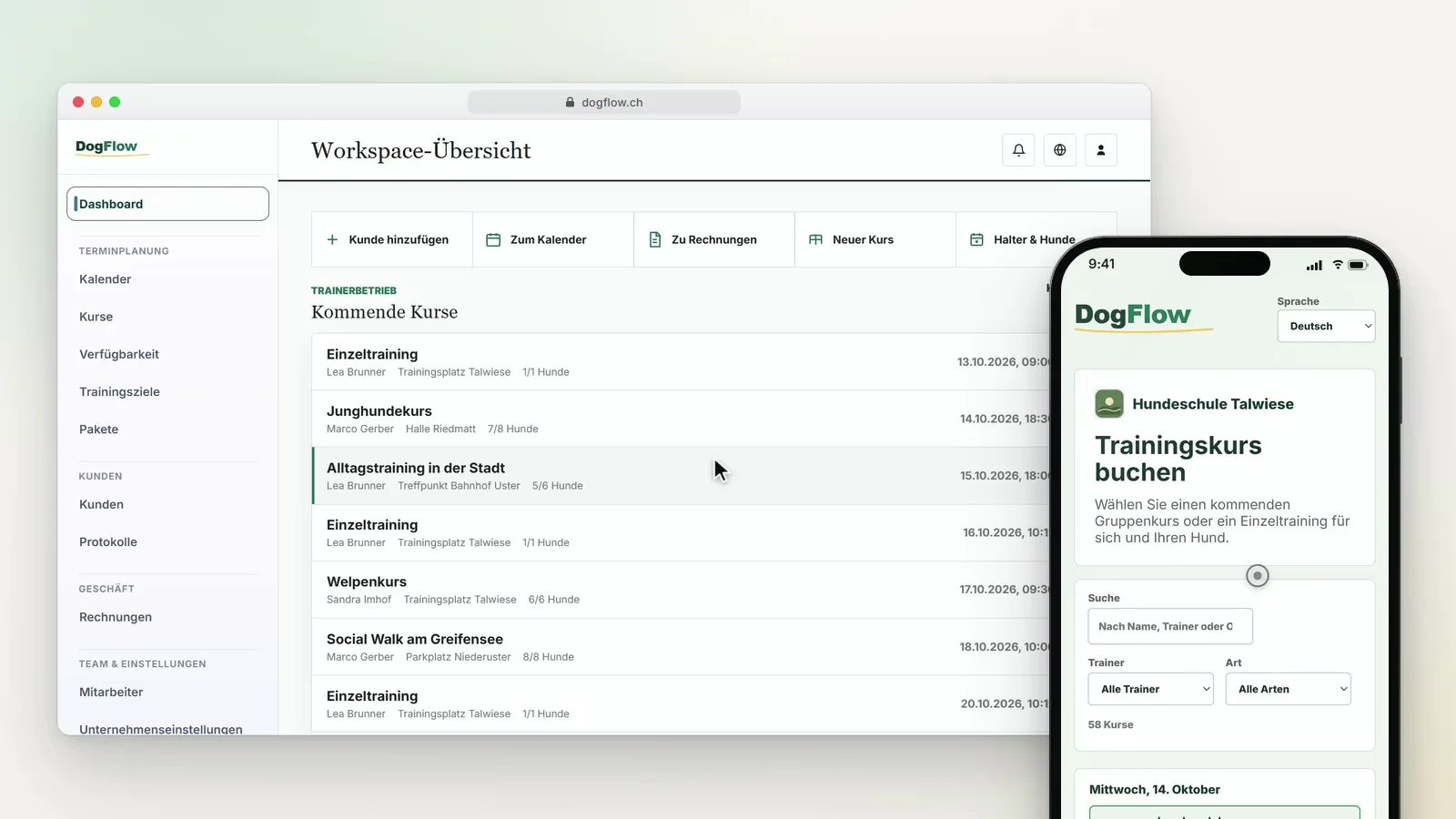1456x819 pixels.
Task: Expand the Sprache Deutsch dropdown on phone
Action: pyautogui.click(x=1326, y=326)
